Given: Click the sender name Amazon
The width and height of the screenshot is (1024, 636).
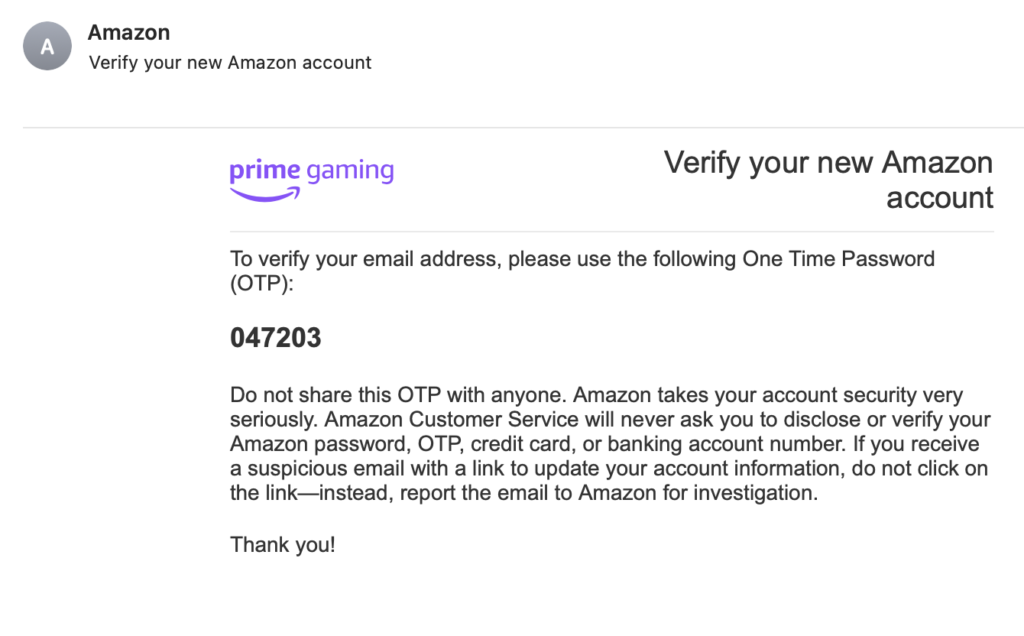Looking at the screenshot, I should [x=128, y=33].
